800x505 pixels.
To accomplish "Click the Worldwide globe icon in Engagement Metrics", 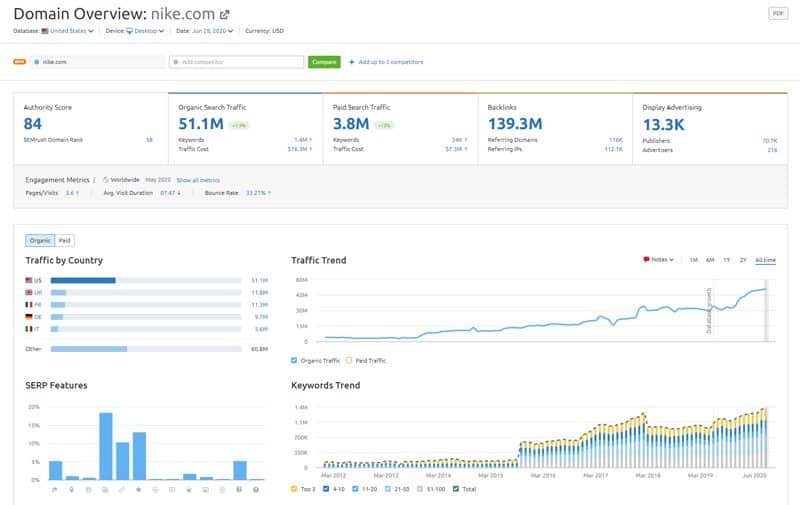I will click(105, 180).
